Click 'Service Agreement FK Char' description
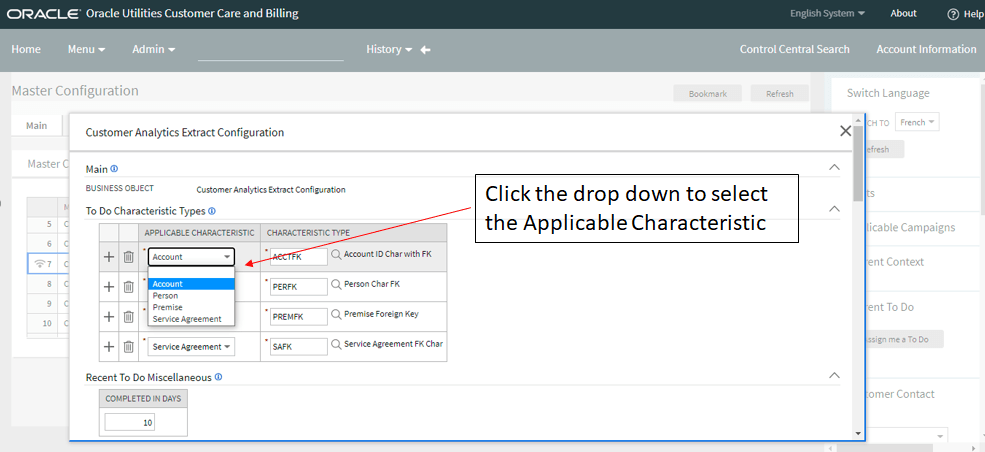 (x=393, y=344)
